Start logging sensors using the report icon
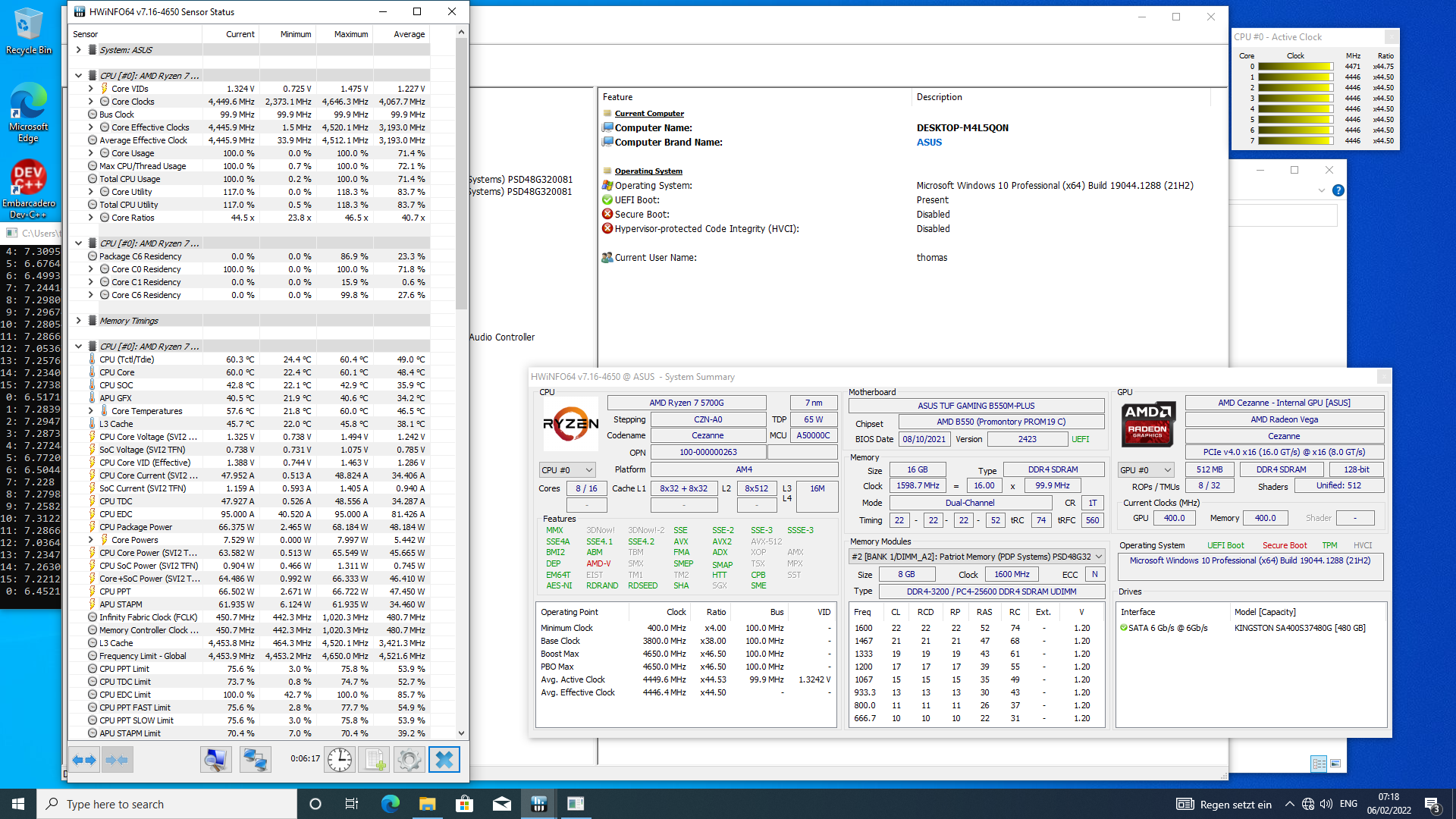 click(374, 759)
